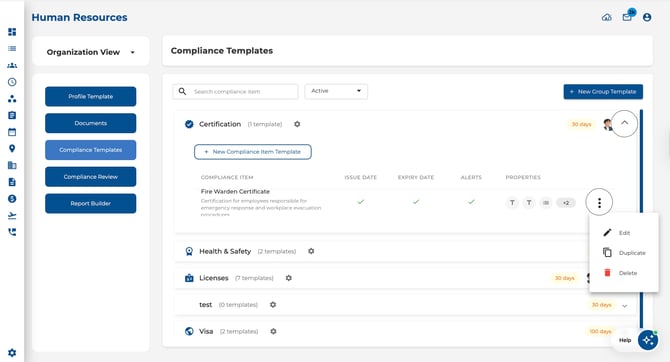Expand the Visa group row
Screen dimensions: 670x362
[x=406, y=331]
